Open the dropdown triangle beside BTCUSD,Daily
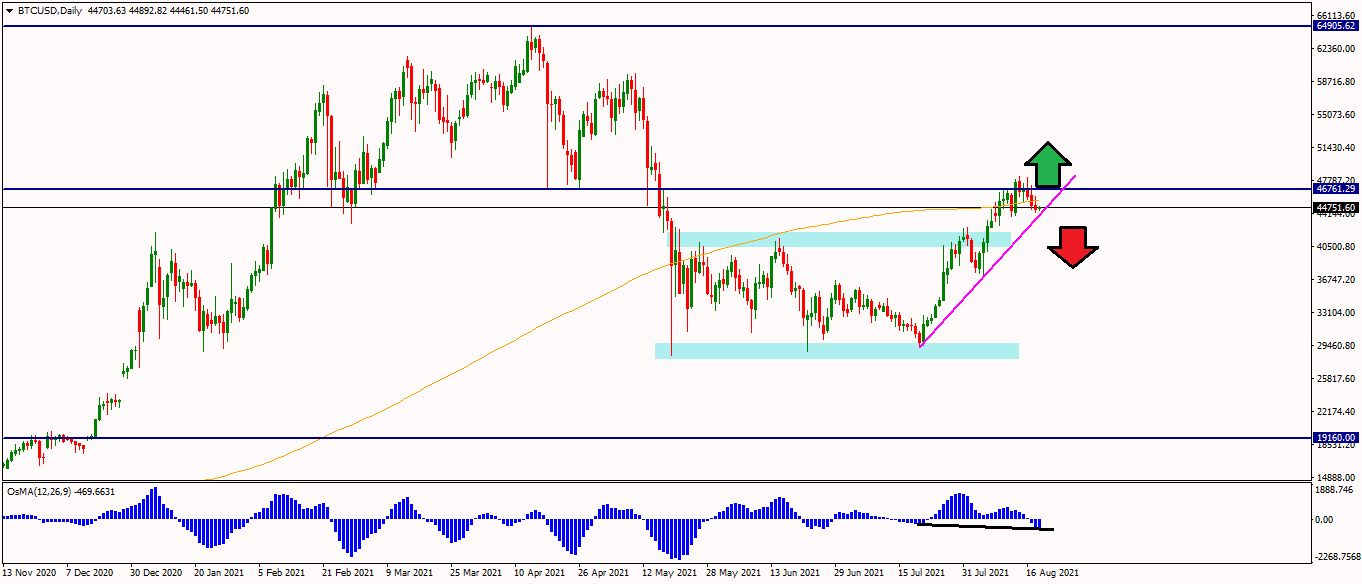Image resolution: width=1362 pixels, height=584 pixels. click(9, 11)
